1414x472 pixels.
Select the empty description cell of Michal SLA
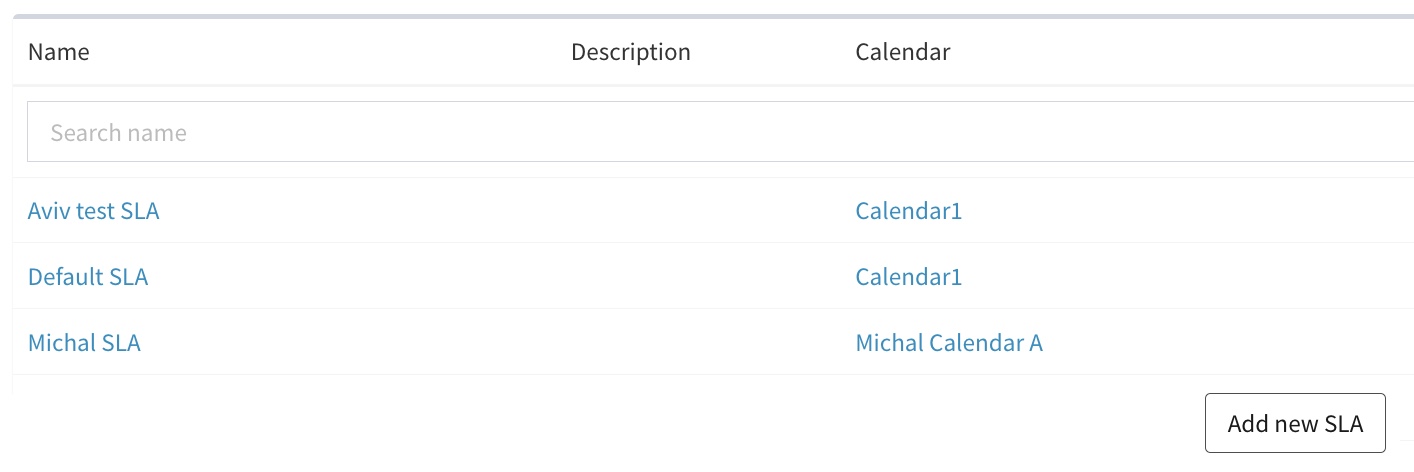click(698, 343)
